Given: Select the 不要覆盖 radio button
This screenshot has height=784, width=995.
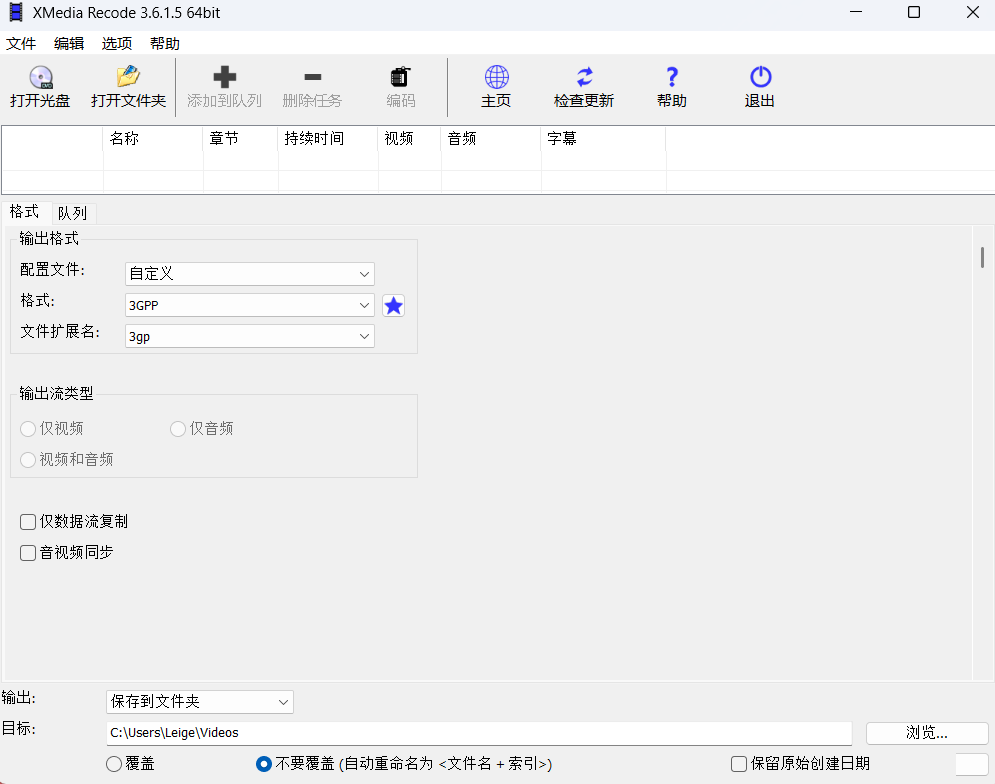Looking at the screenshot, I should click(x=264, y=764).
